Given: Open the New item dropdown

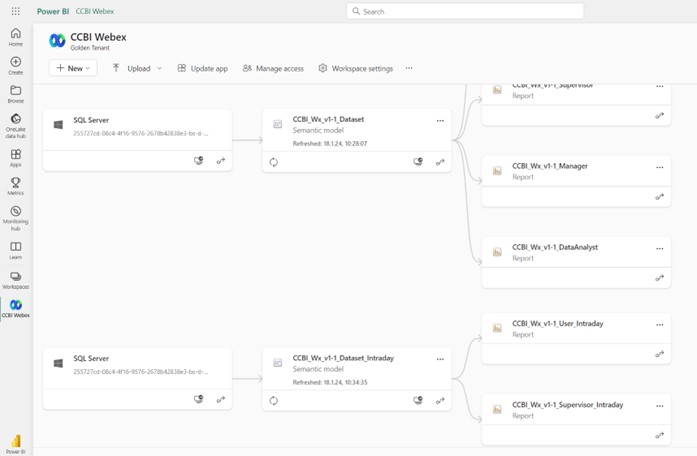Looking at the screenshot, I should [x=73, y=68].
